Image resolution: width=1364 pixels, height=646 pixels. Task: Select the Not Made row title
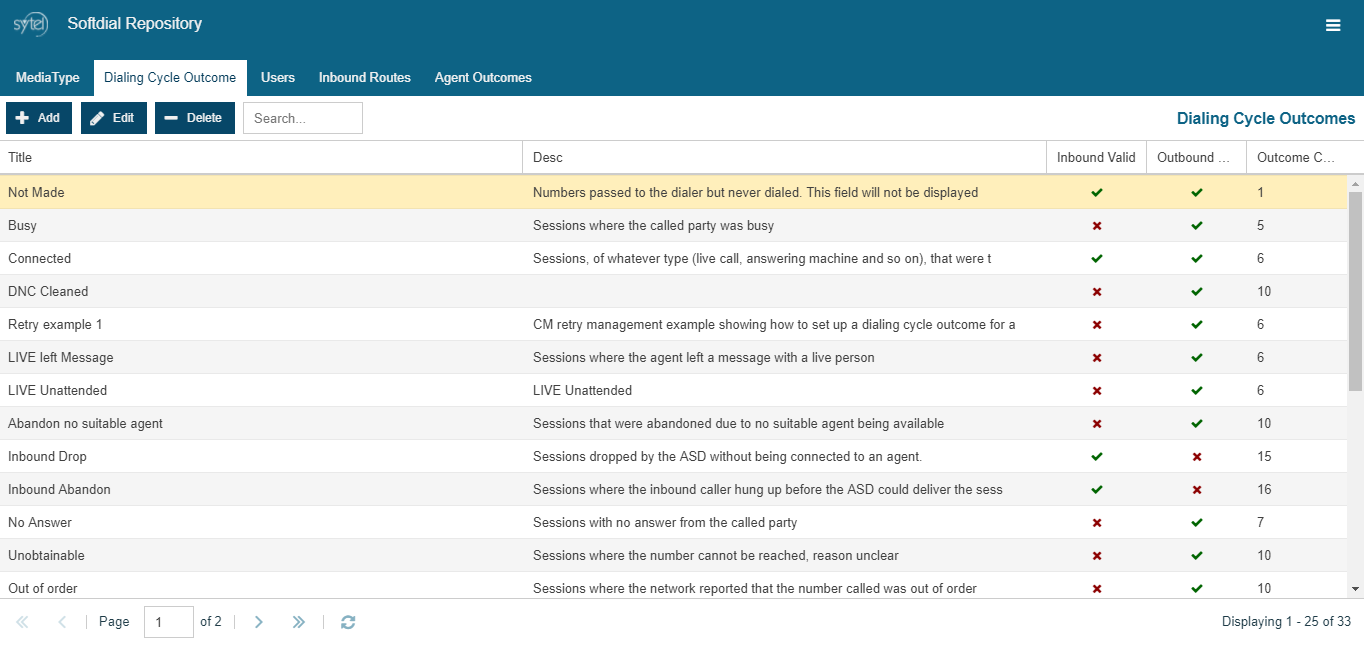click(x=36, y=192)
